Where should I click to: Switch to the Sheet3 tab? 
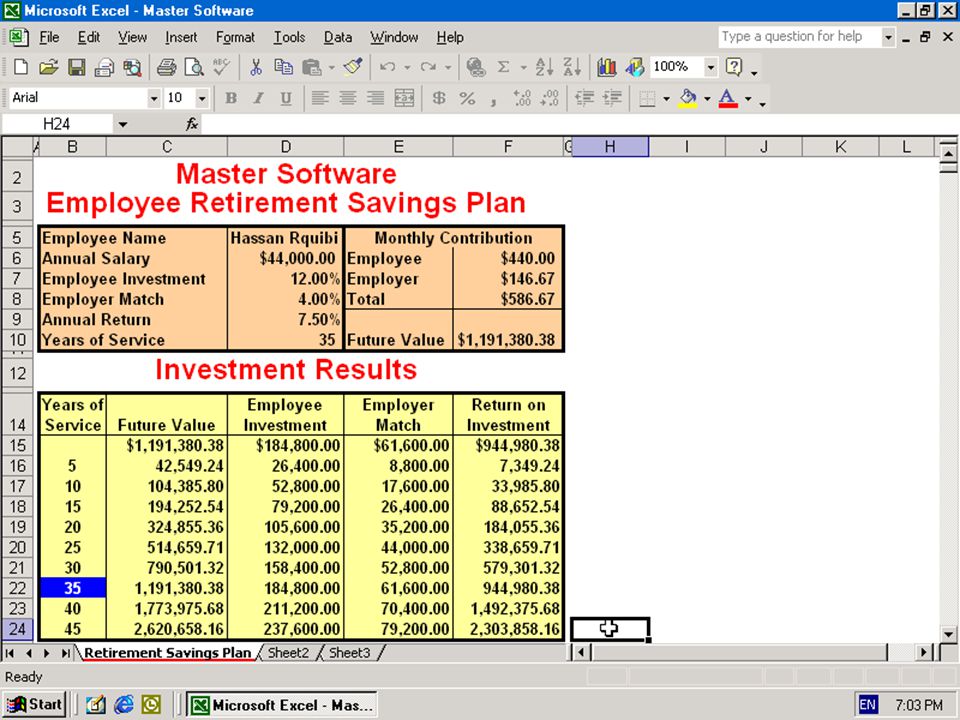click(350, 653)
